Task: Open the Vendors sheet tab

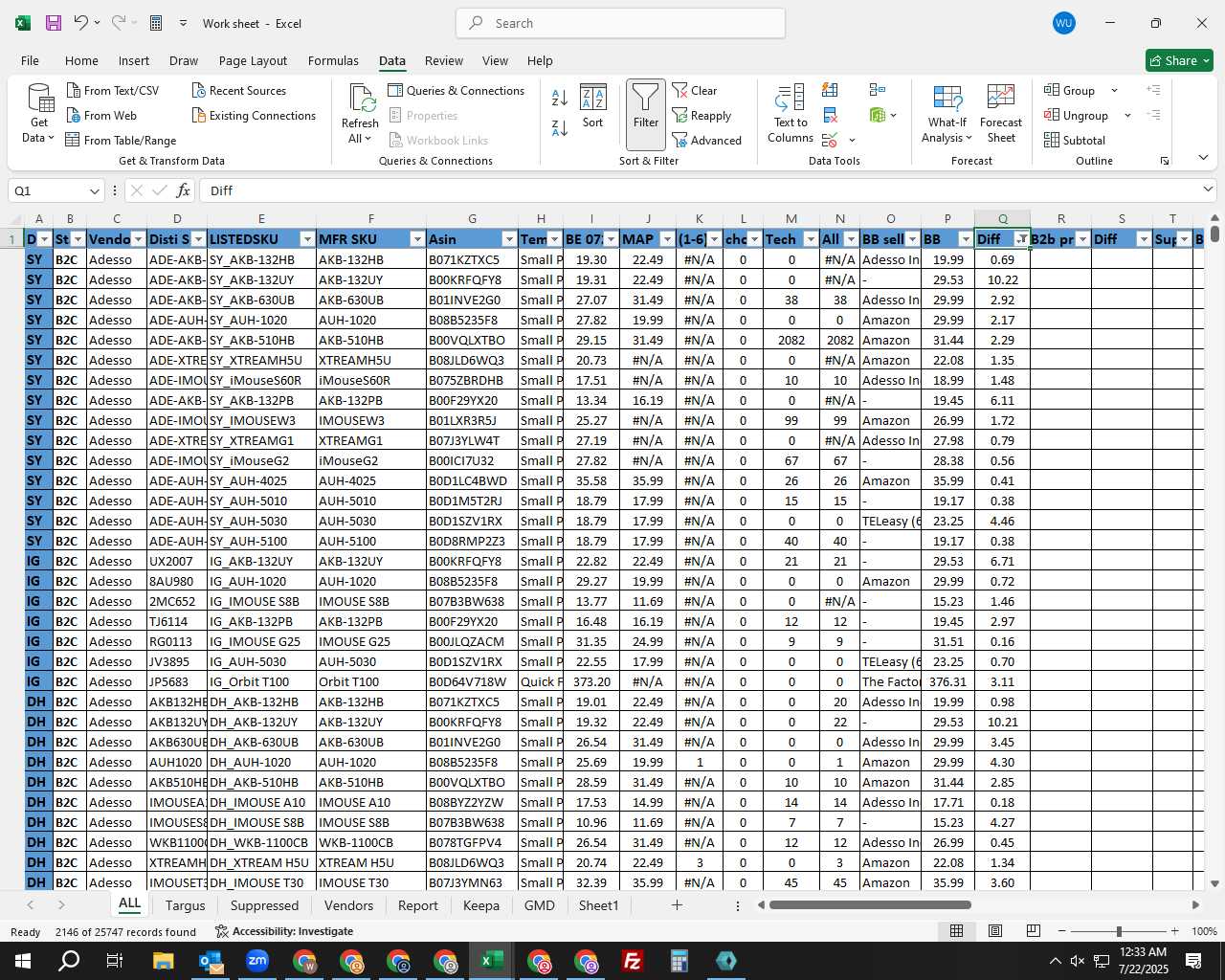Action: [x=348, y=905]
